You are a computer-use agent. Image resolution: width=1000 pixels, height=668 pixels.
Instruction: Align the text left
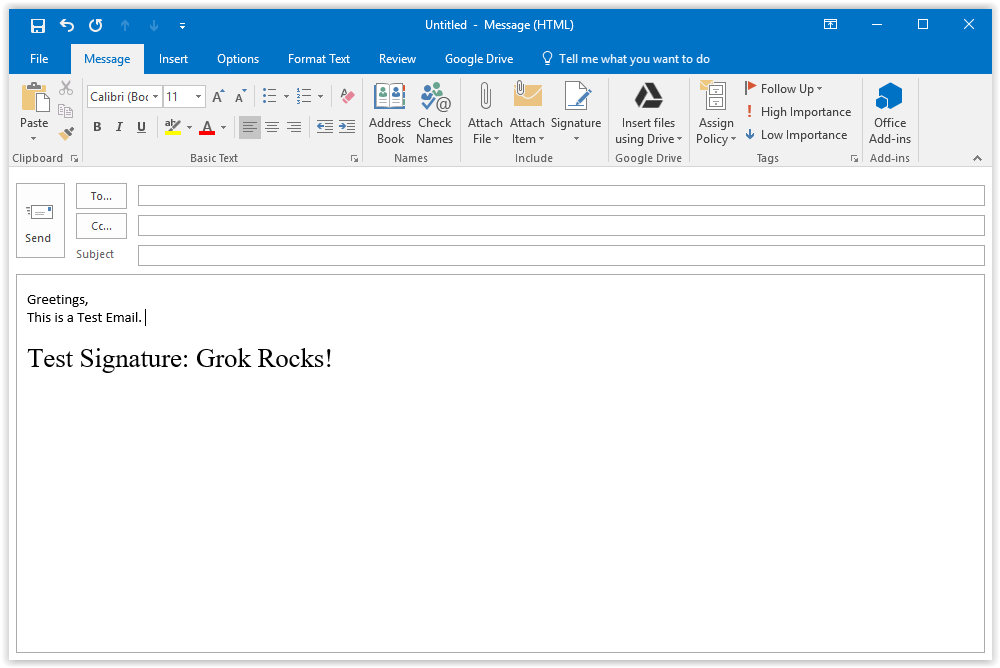(249, 127)
